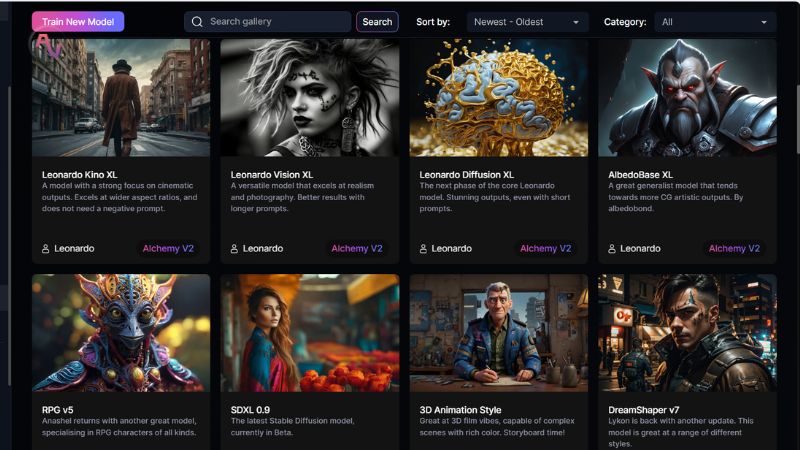
Task: Open the DreamShaper v7 thumbnail
Action: [x=687, y=333]
